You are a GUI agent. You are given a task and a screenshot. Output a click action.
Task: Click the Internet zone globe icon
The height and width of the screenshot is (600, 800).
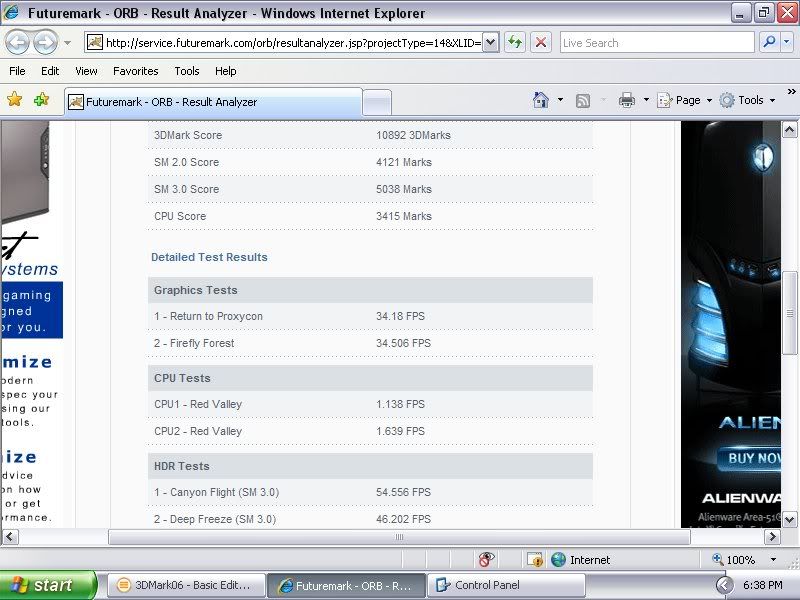(x=559, y=560)
